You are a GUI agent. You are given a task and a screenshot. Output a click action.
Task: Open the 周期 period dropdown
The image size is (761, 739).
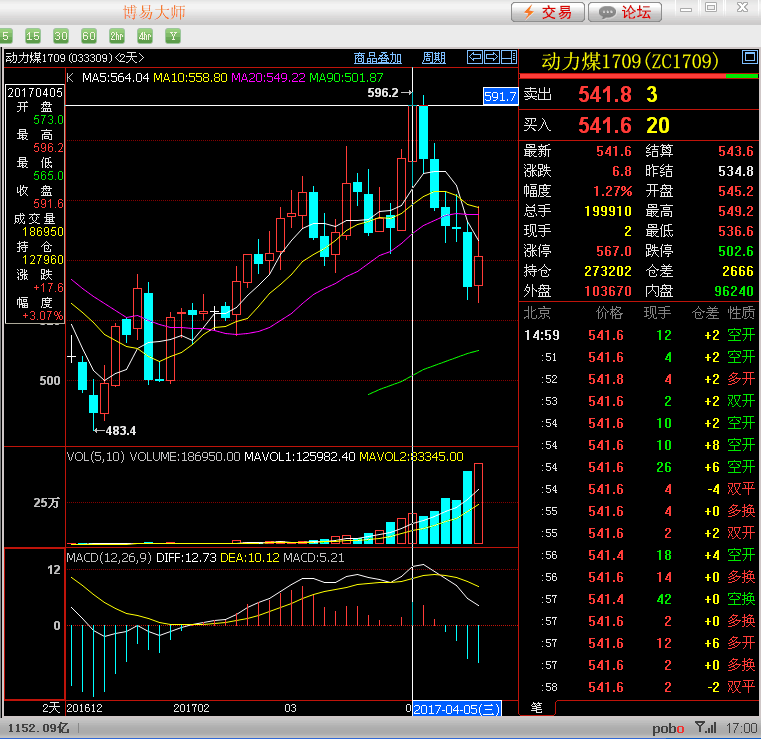(x=434, y=58)
